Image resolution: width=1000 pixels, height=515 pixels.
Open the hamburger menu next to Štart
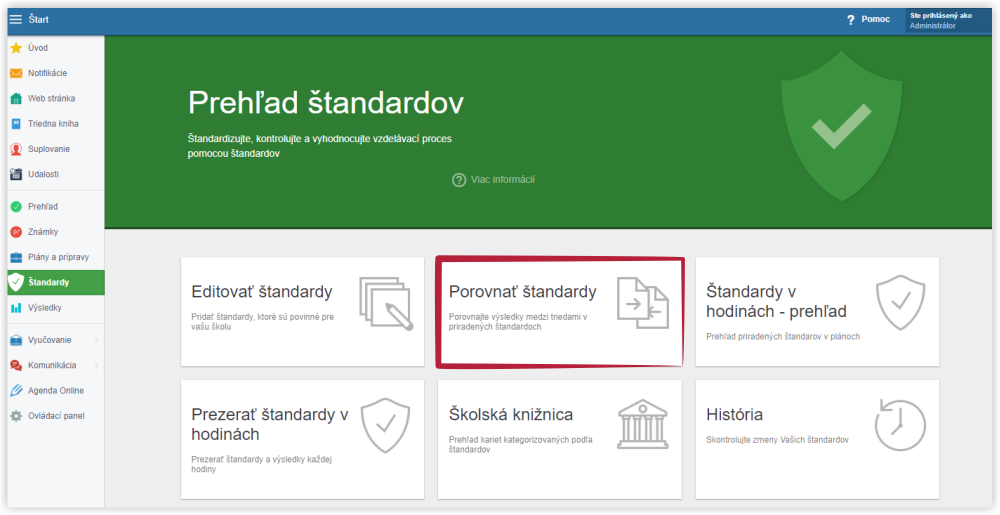(x=16, y=20)
